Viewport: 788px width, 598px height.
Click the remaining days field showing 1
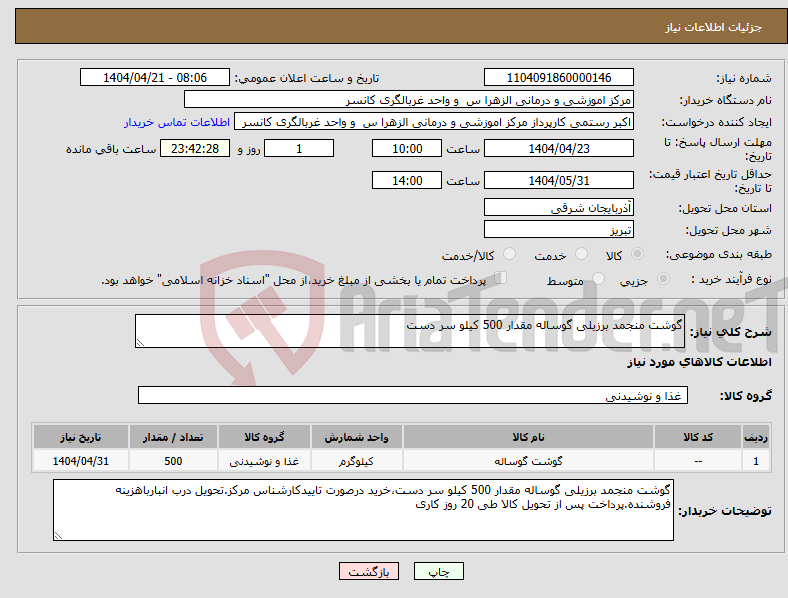299,148
